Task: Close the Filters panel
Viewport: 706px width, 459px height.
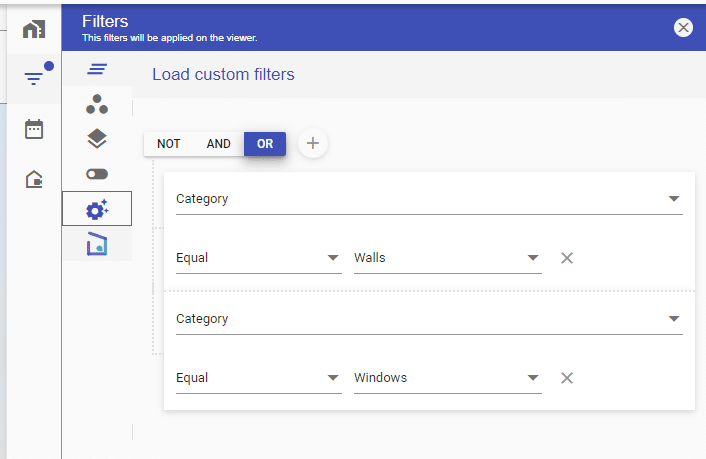Action: click(x=683, y=28)
